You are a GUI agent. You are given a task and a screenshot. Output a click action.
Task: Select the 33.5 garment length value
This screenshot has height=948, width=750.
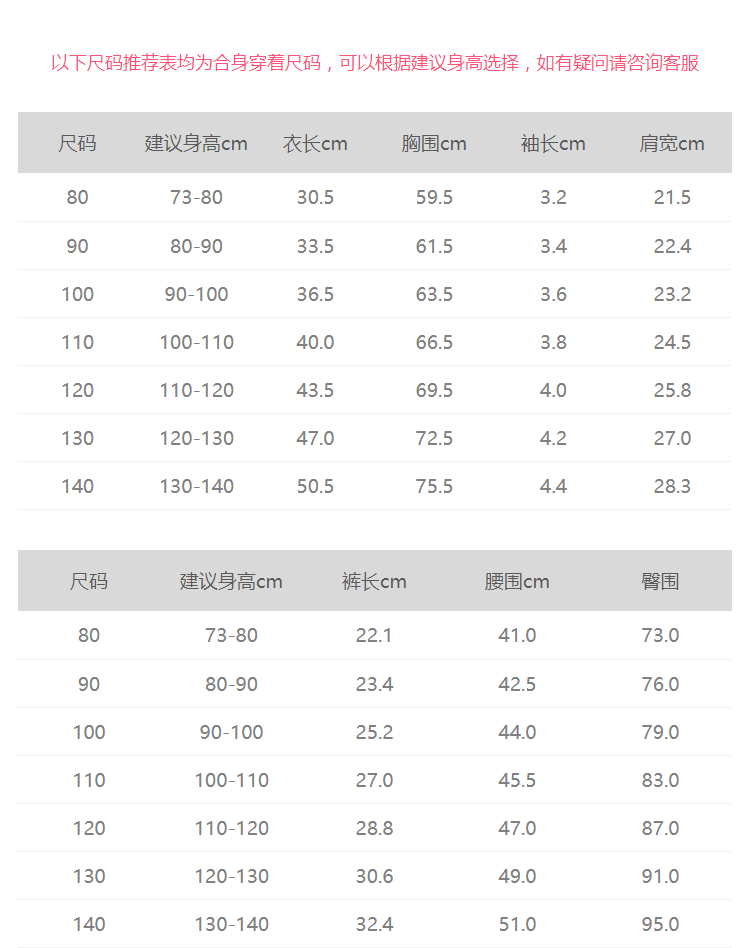315,246
